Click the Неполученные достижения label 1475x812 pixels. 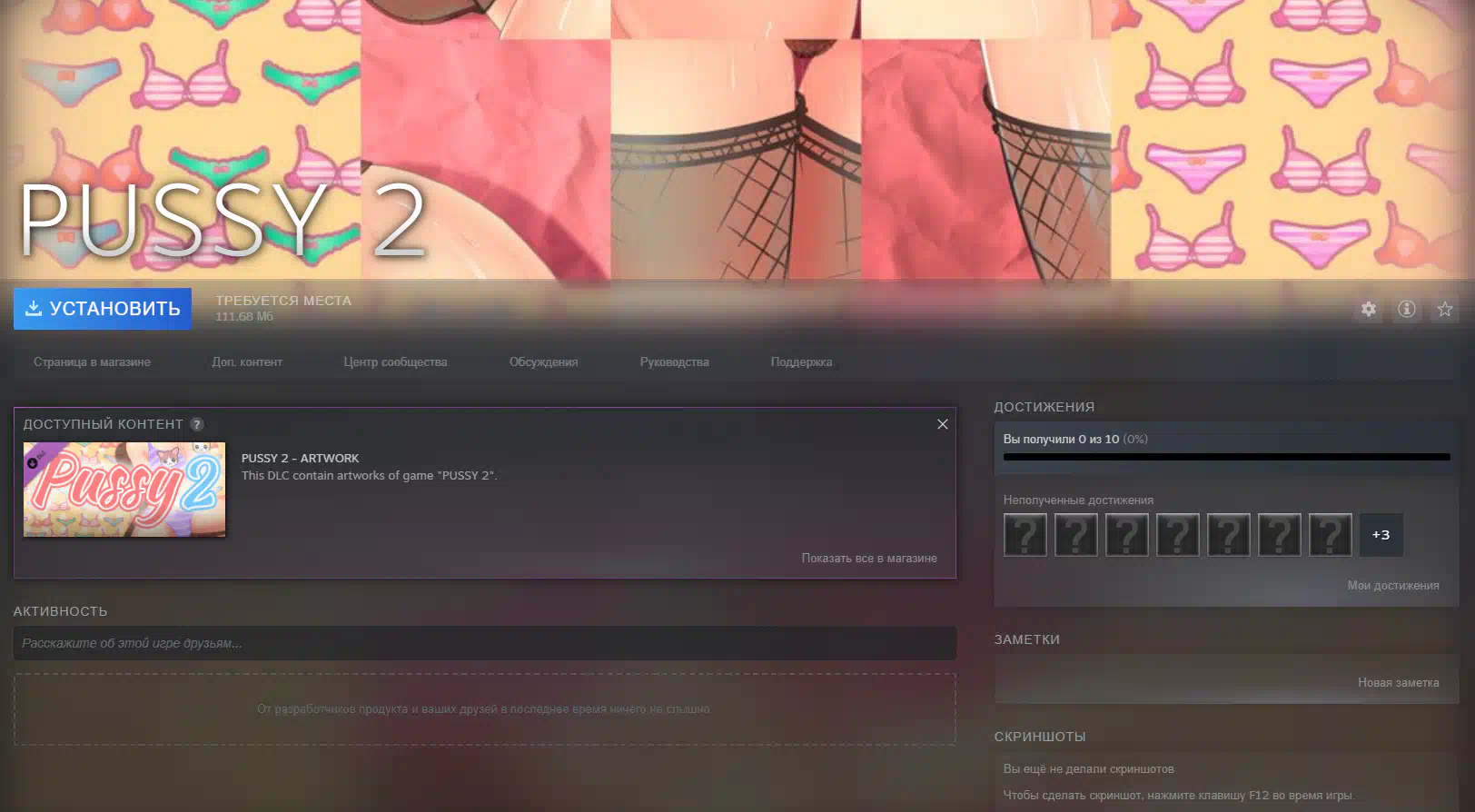click(x=1078, y=500)
